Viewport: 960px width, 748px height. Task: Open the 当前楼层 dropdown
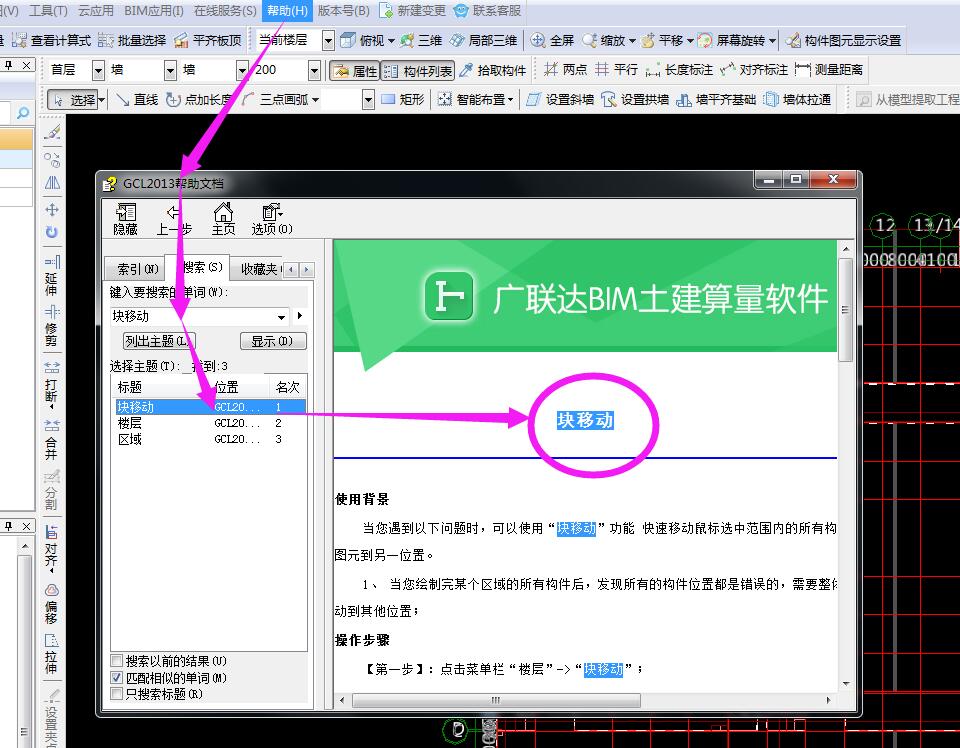[328, 40]
